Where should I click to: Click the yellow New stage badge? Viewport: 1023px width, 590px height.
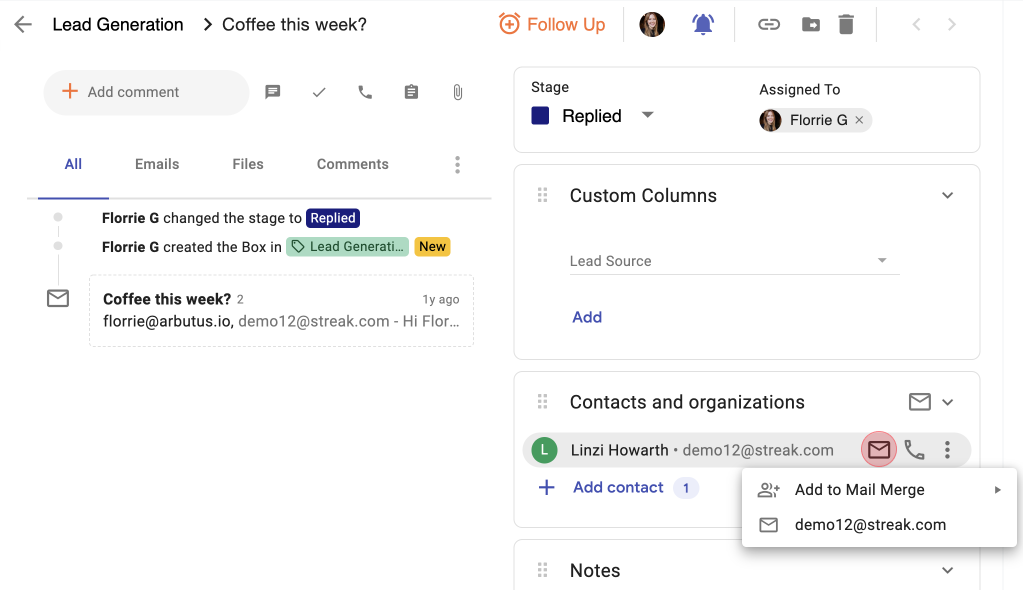tap(433, 247)
